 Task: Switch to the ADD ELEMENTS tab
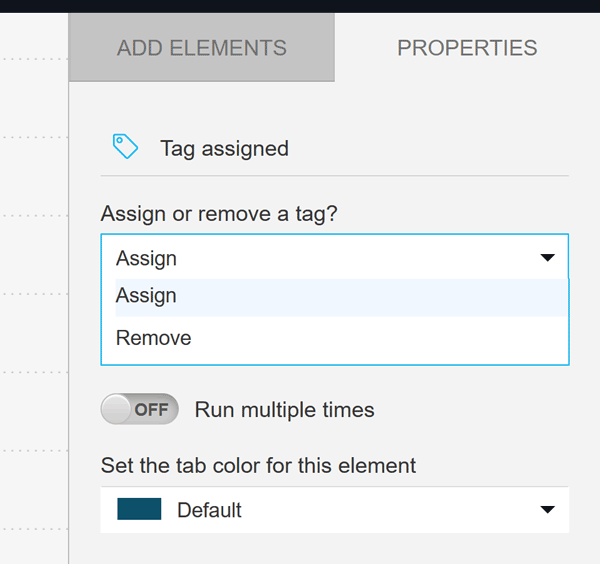pyautogui.click(x=201, y=48)
